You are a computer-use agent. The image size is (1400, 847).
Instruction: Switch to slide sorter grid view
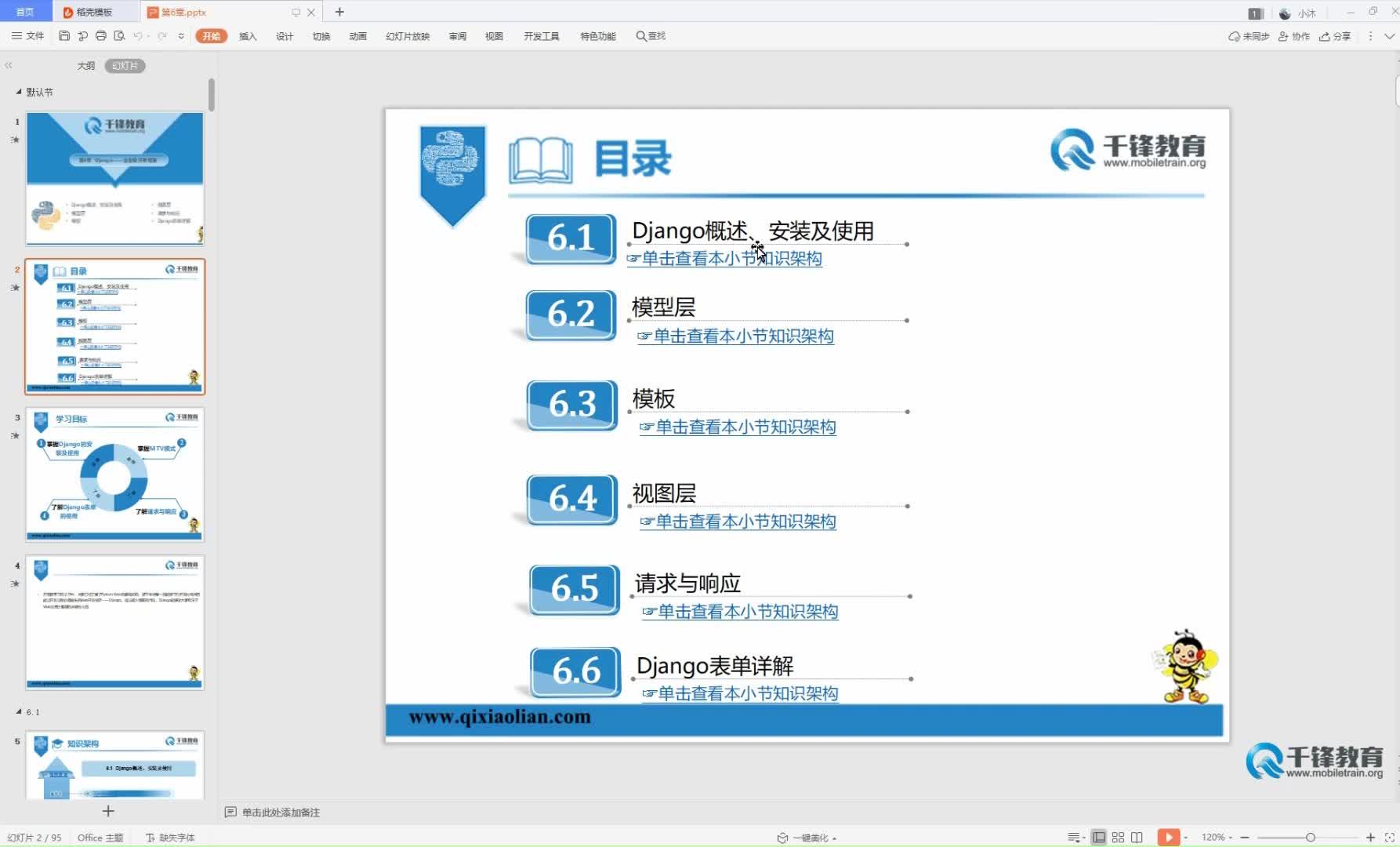click(1118, 838)
